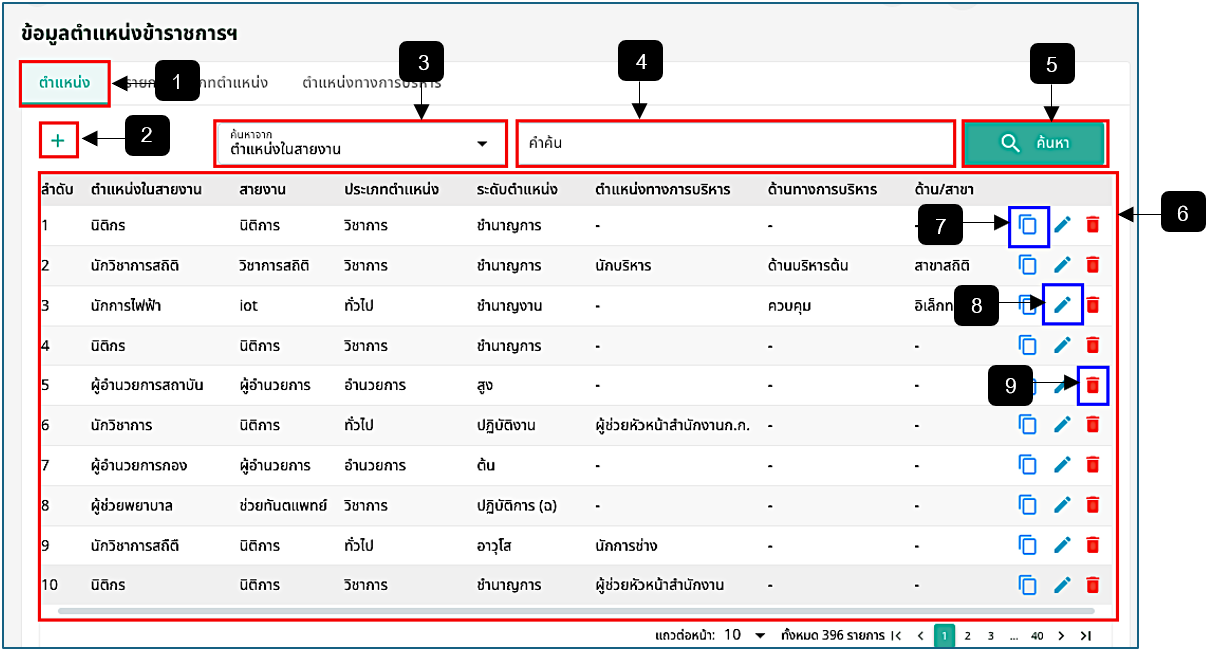Copy row 1 นิติกร with duplicate icon
The height and width of the screenshot is (651, 1211).
1028,225
